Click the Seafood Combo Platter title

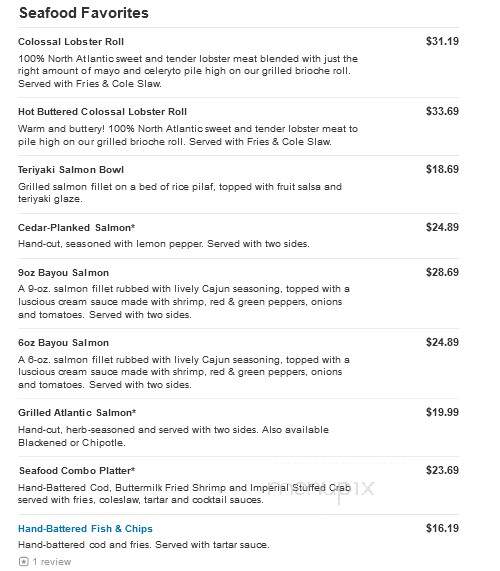click(x=77, y=470)
